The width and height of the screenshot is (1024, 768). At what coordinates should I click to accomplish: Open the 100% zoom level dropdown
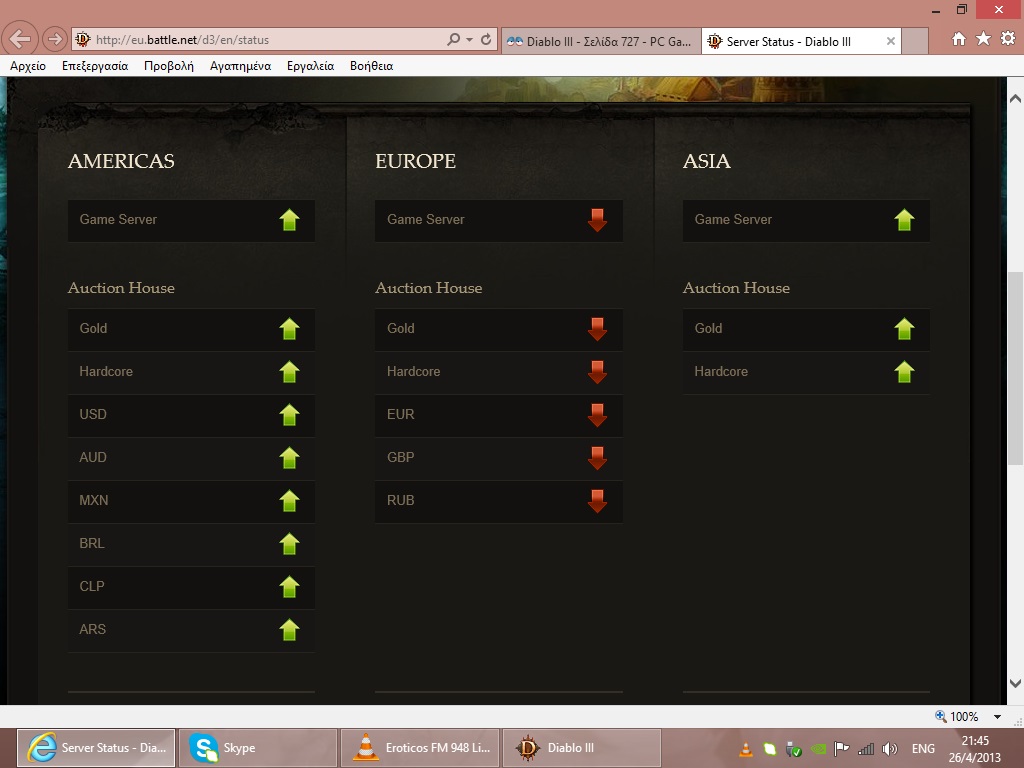pos(997,716)
